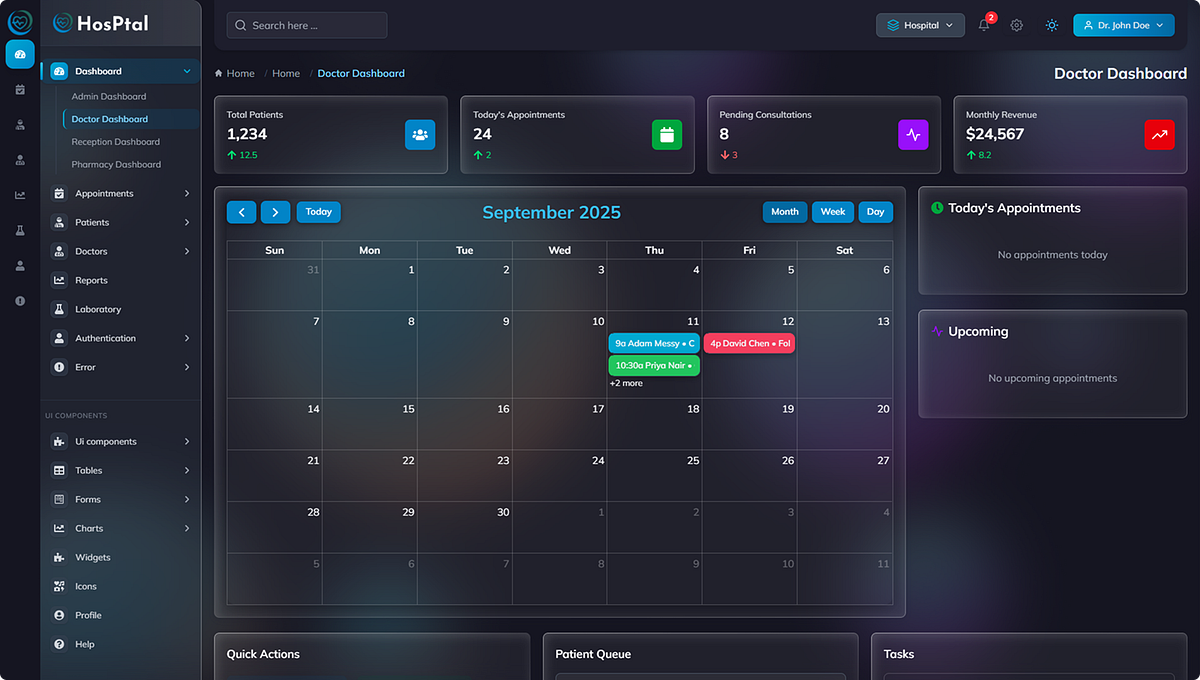The height and width of the screenshot is (680, 1200).
Task: Toggle light theme with the sun icon
Action: point(1051,25)
